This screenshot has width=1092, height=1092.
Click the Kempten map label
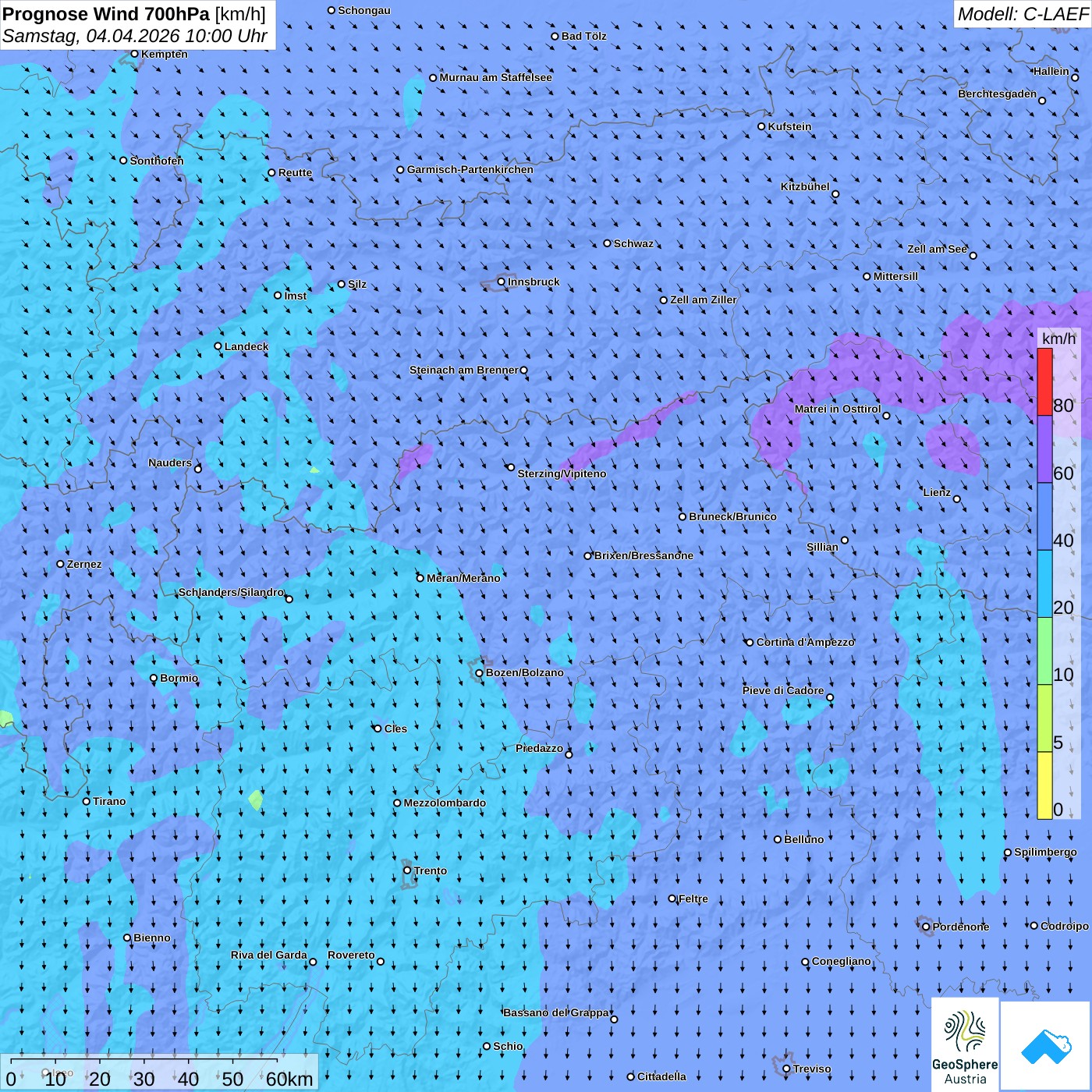[x=165, y=54]
